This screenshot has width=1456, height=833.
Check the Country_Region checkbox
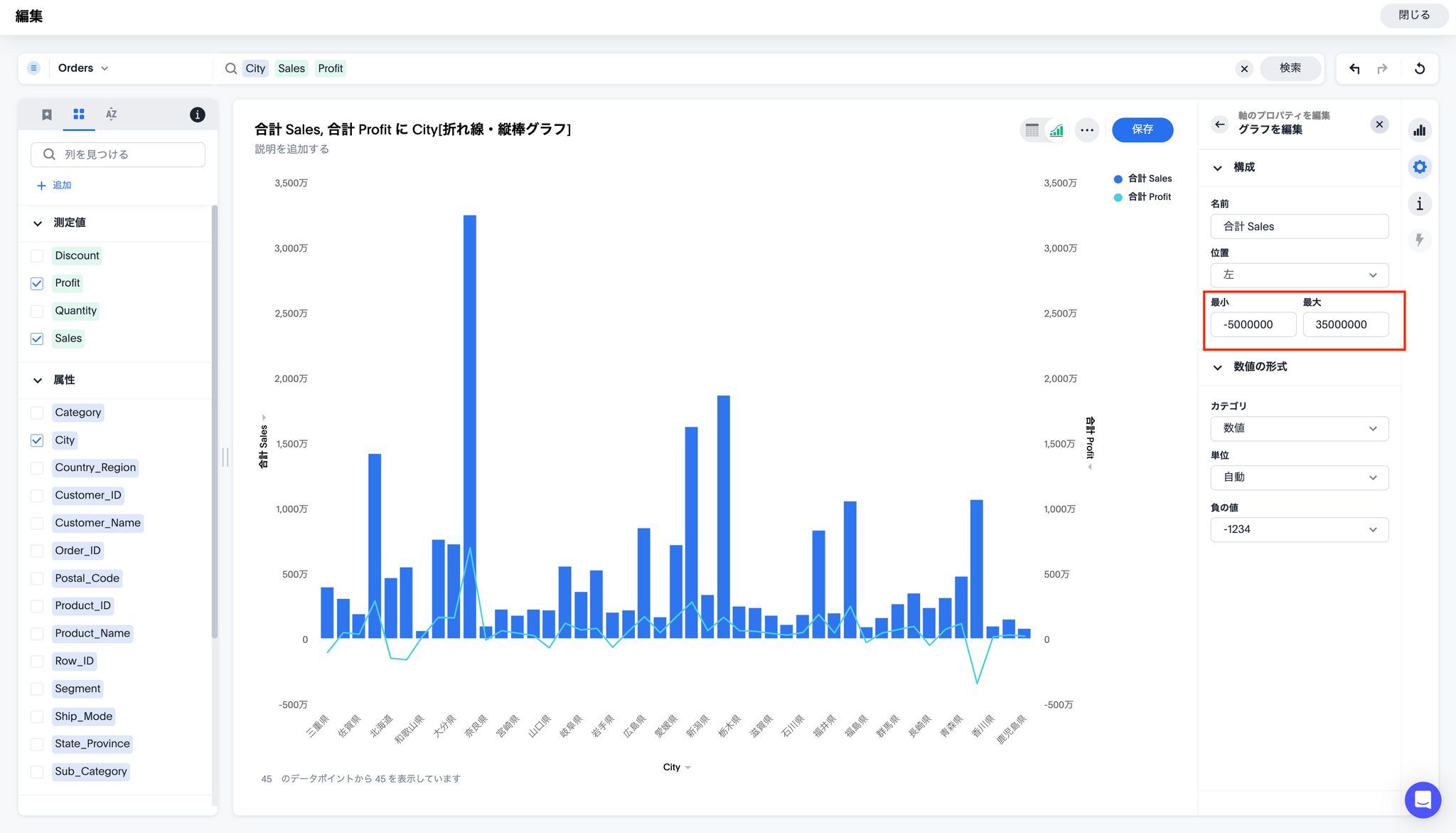point(37,468)
